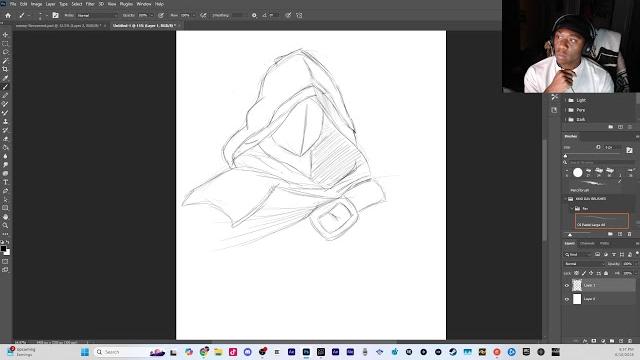Delete layer with the trash icon
Screen dimensions: 640x360
click(630, 340)
